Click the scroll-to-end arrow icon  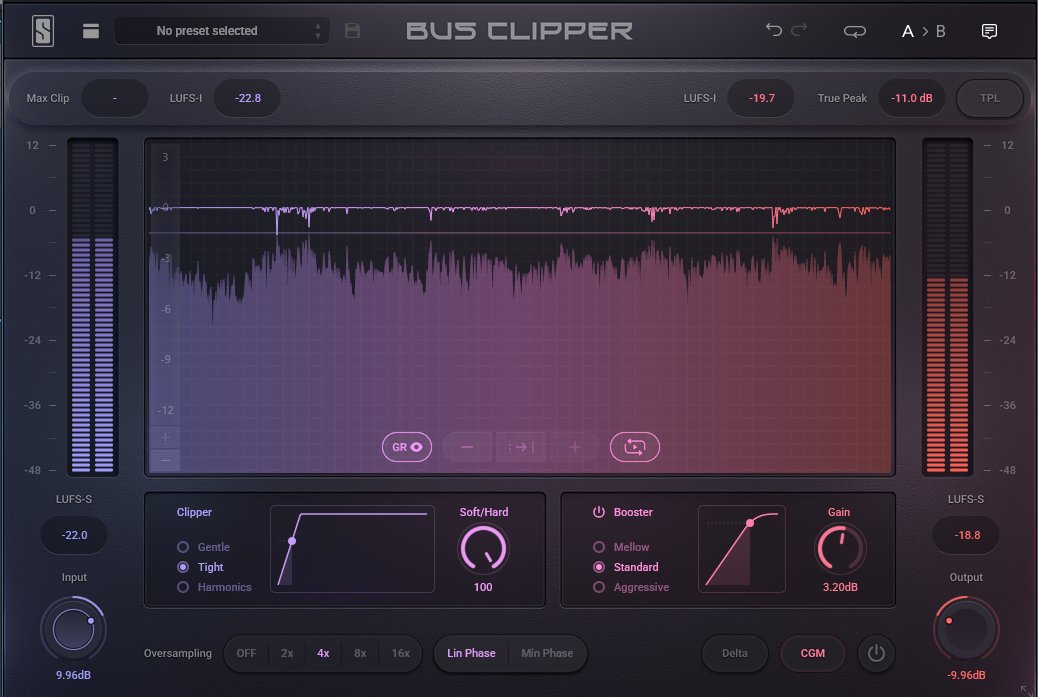coord(521,447)
